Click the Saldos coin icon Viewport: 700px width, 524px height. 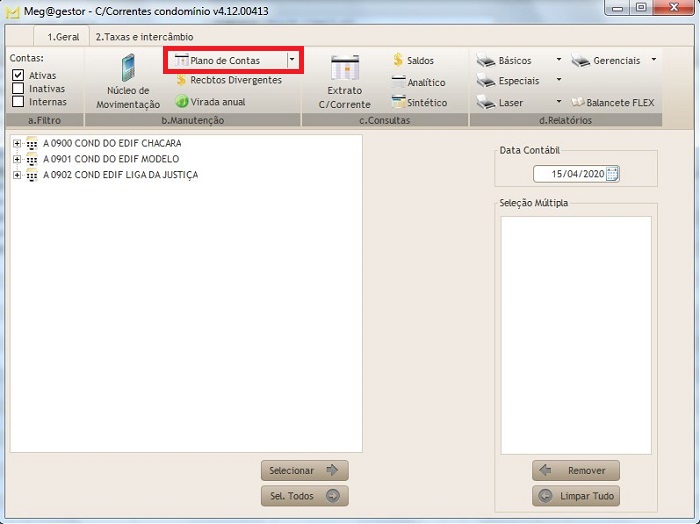398,61
